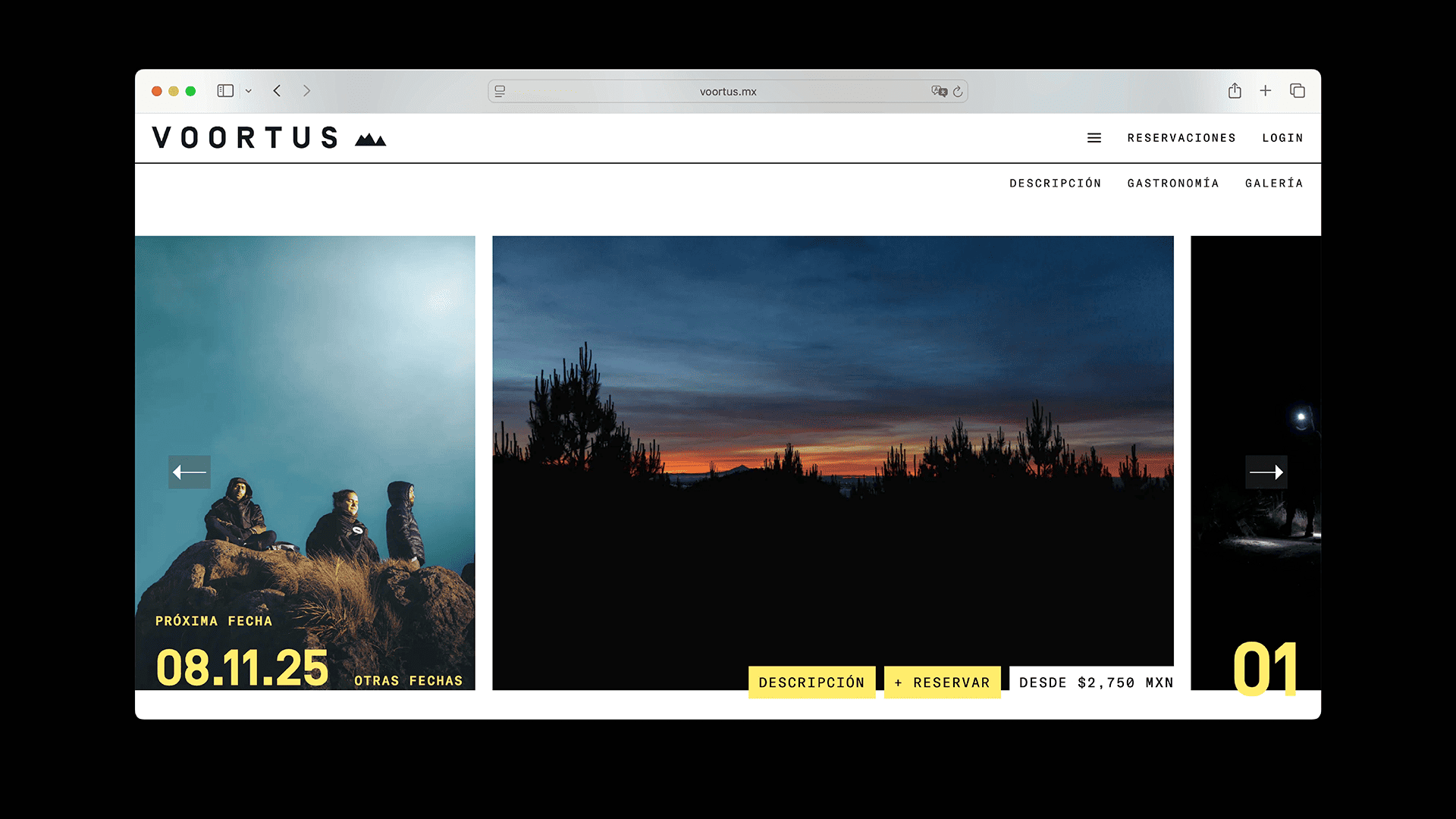This screenshot has height=819, width=1456.
Task: Click the Safari sidebar toggle icon
Action: pos(225,91)
